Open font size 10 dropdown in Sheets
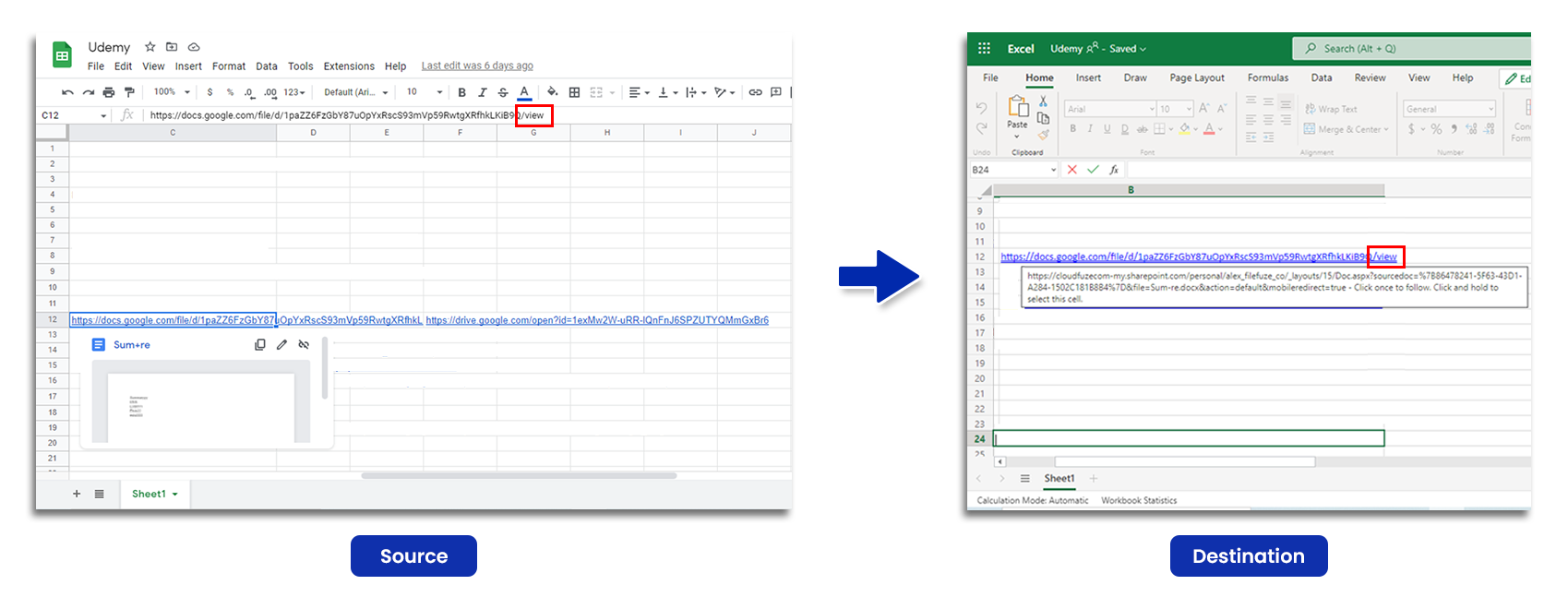 coord(425,92)
